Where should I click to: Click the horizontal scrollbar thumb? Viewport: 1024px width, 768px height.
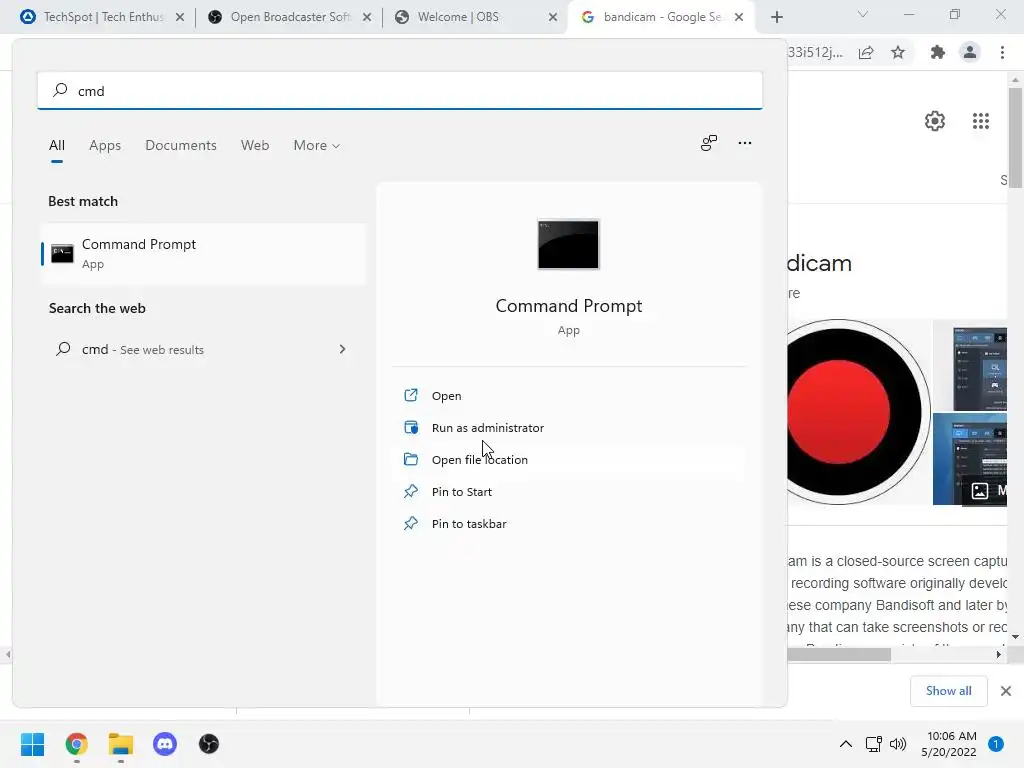pos(839,654)
